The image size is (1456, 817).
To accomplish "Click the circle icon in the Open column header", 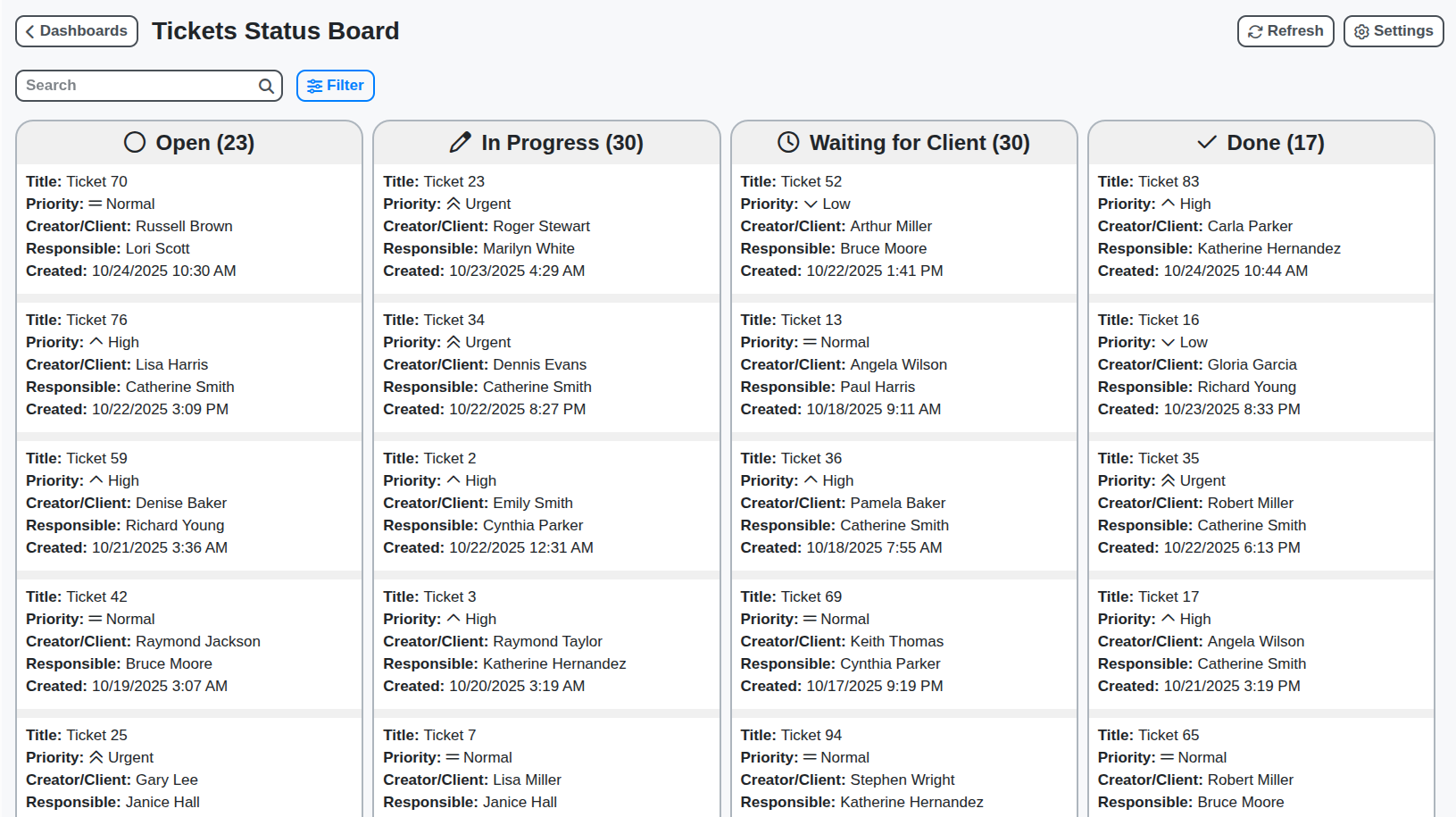I will tap(135, 141).
